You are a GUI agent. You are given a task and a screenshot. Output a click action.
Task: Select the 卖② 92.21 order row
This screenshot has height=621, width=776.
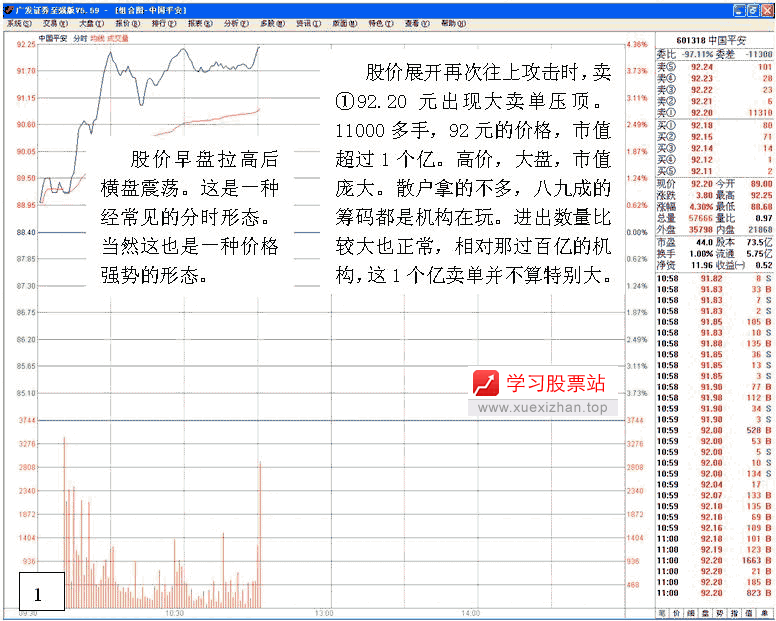coord(715,101)
